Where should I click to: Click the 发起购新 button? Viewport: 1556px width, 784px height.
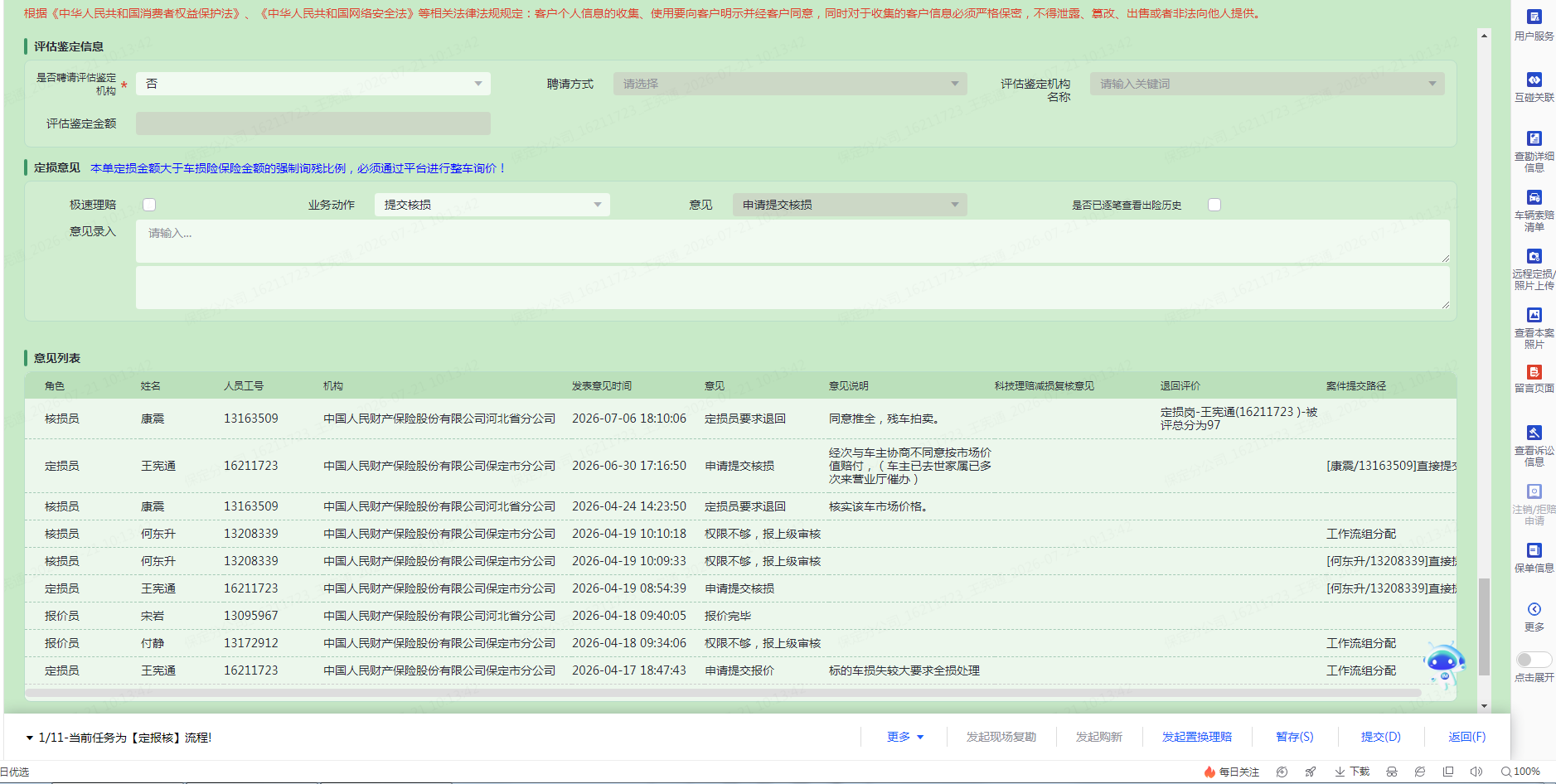(x=1098, y=737)
